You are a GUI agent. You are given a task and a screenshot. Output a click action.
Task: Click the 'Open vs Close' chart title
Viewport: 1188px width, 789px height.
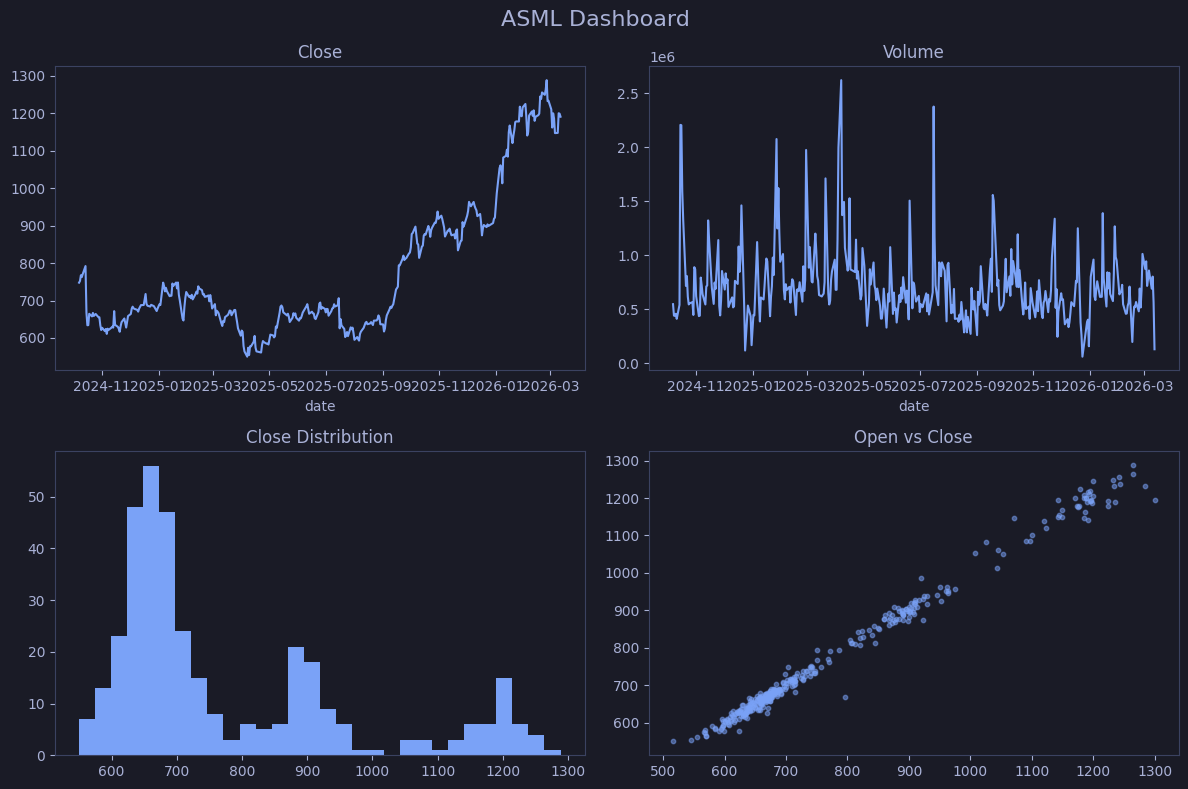[913, 437]
